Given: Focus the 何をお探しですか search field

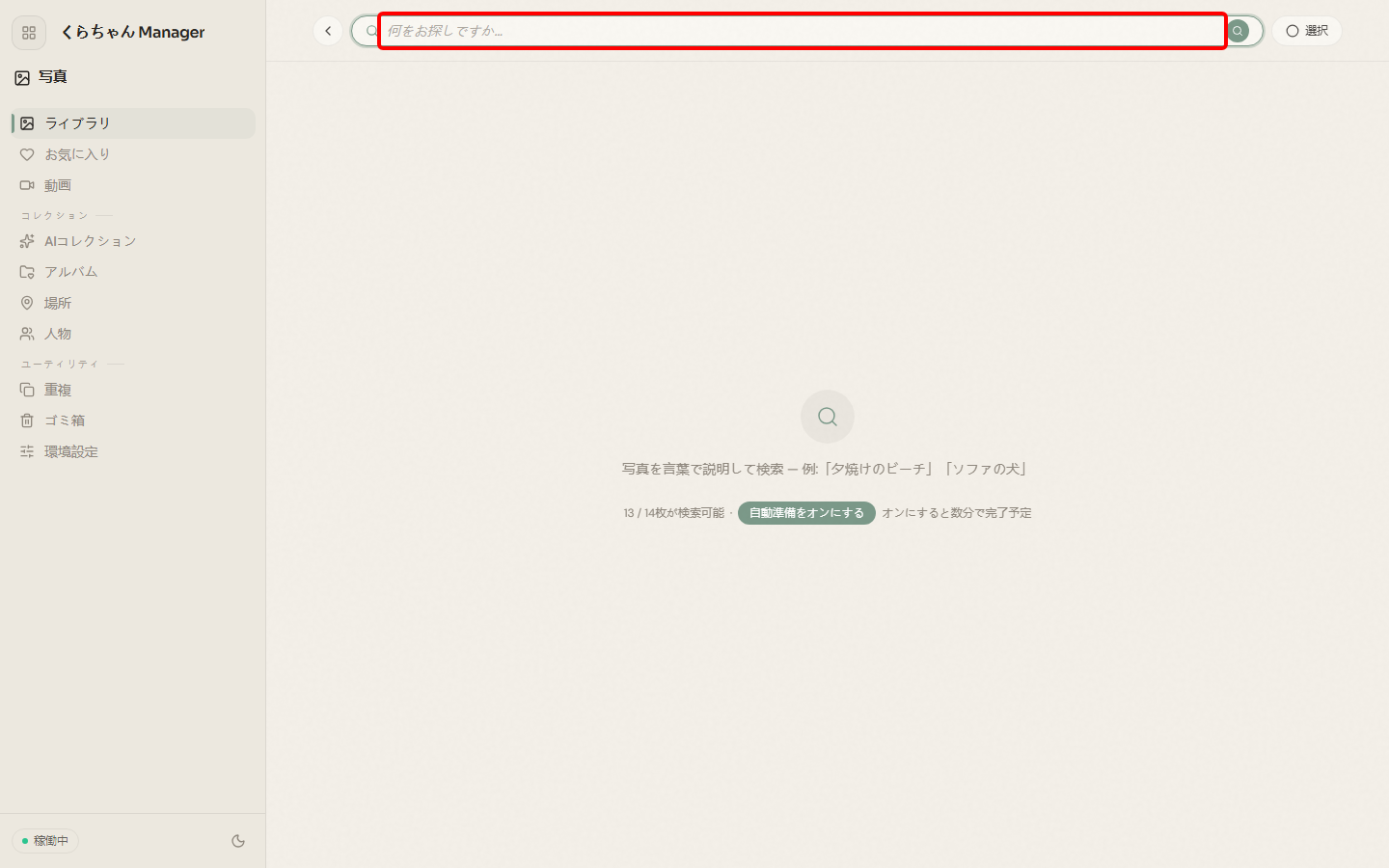Looking at the screenshot, I should 803,31.
